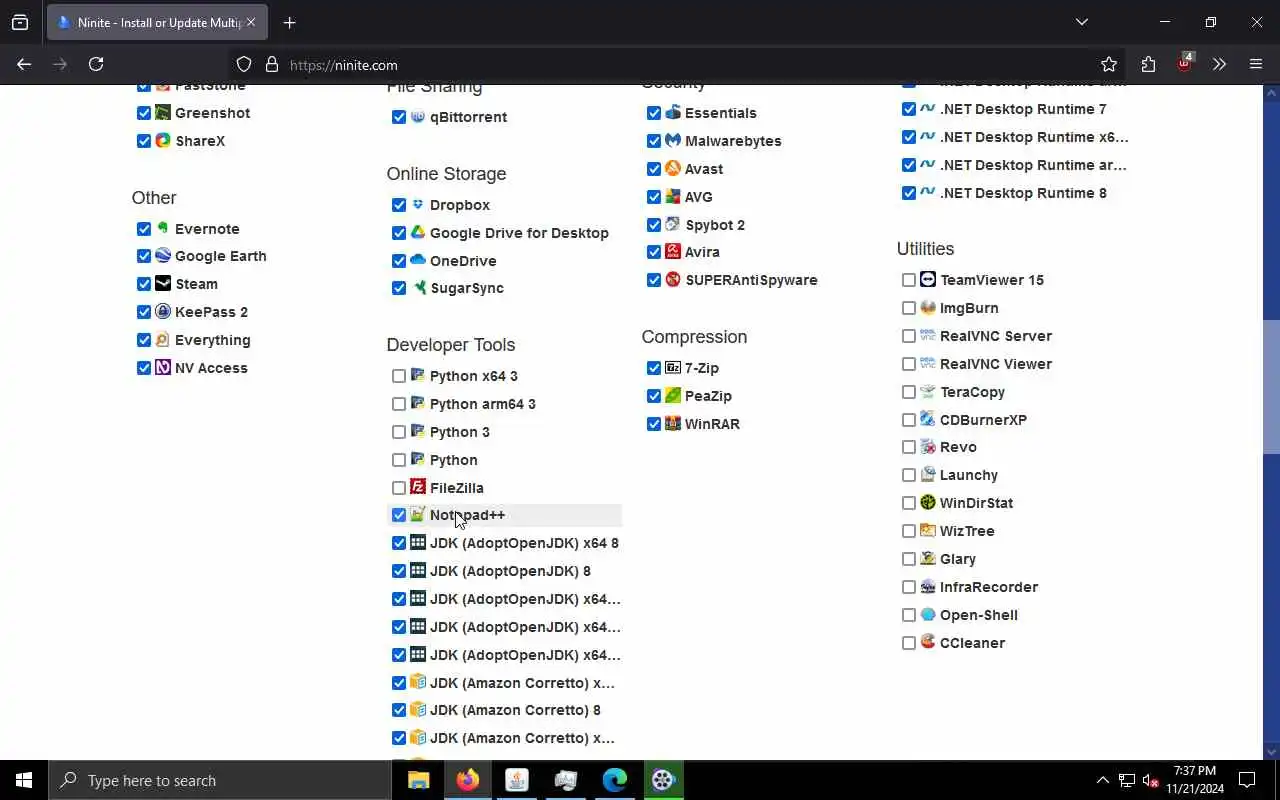Click the Dropbox icon
Image resolution: width=1280 pixels, height=800 pixels.
[418, 205]
